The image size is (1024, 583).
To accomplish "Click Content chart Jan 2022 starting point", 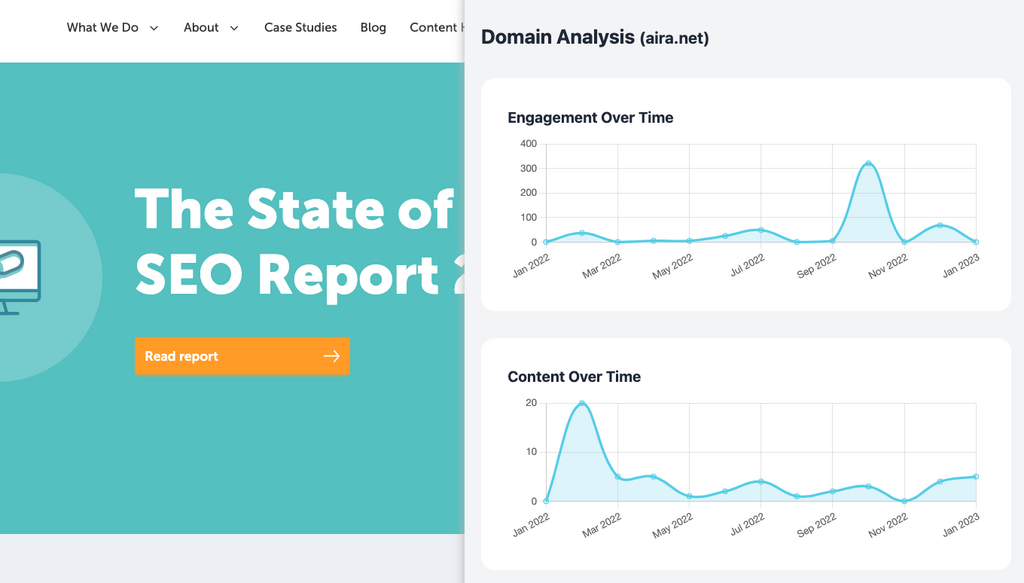I will click(546, 501).
